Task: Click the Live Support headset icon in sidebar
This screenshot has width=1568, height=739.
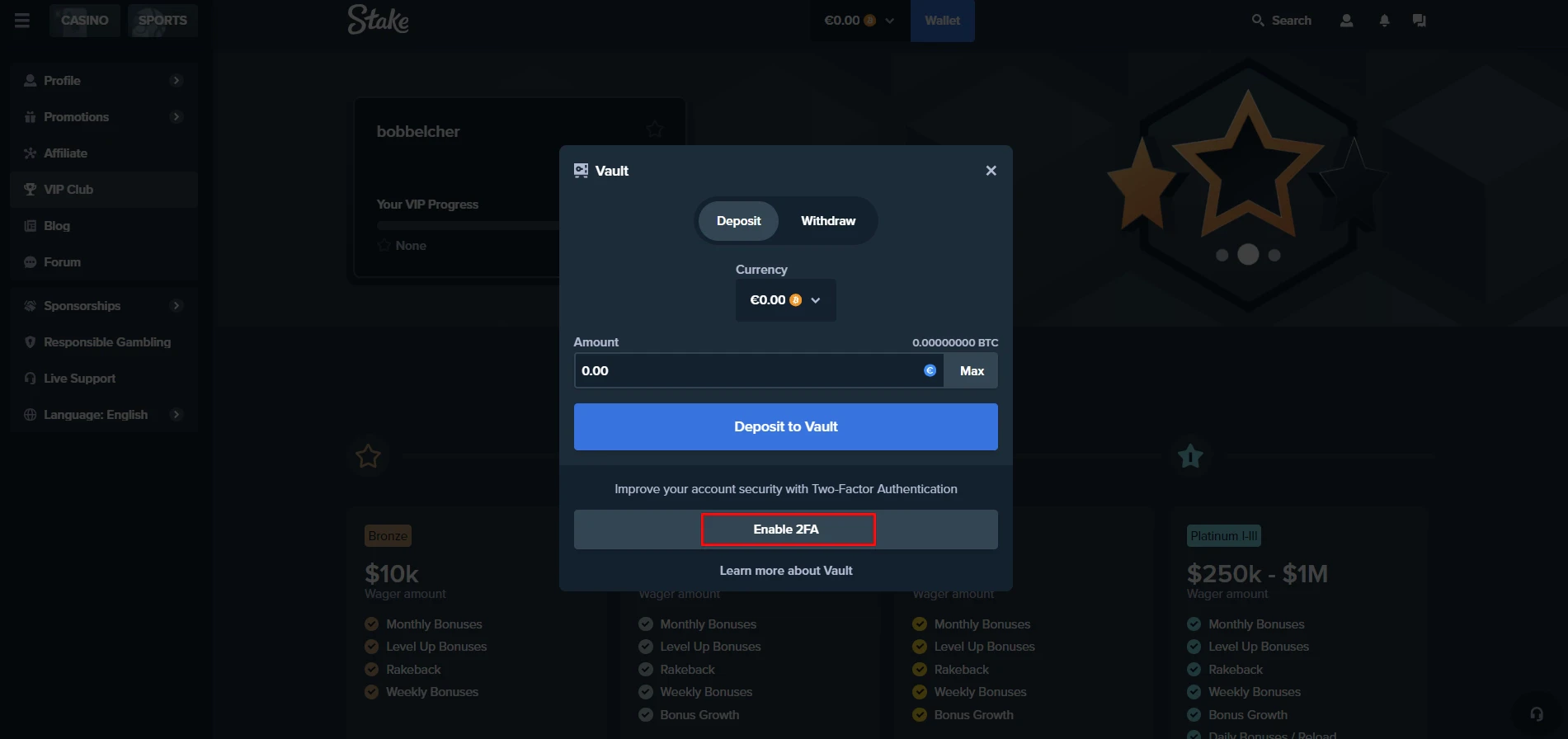Action: coord(31,378)
